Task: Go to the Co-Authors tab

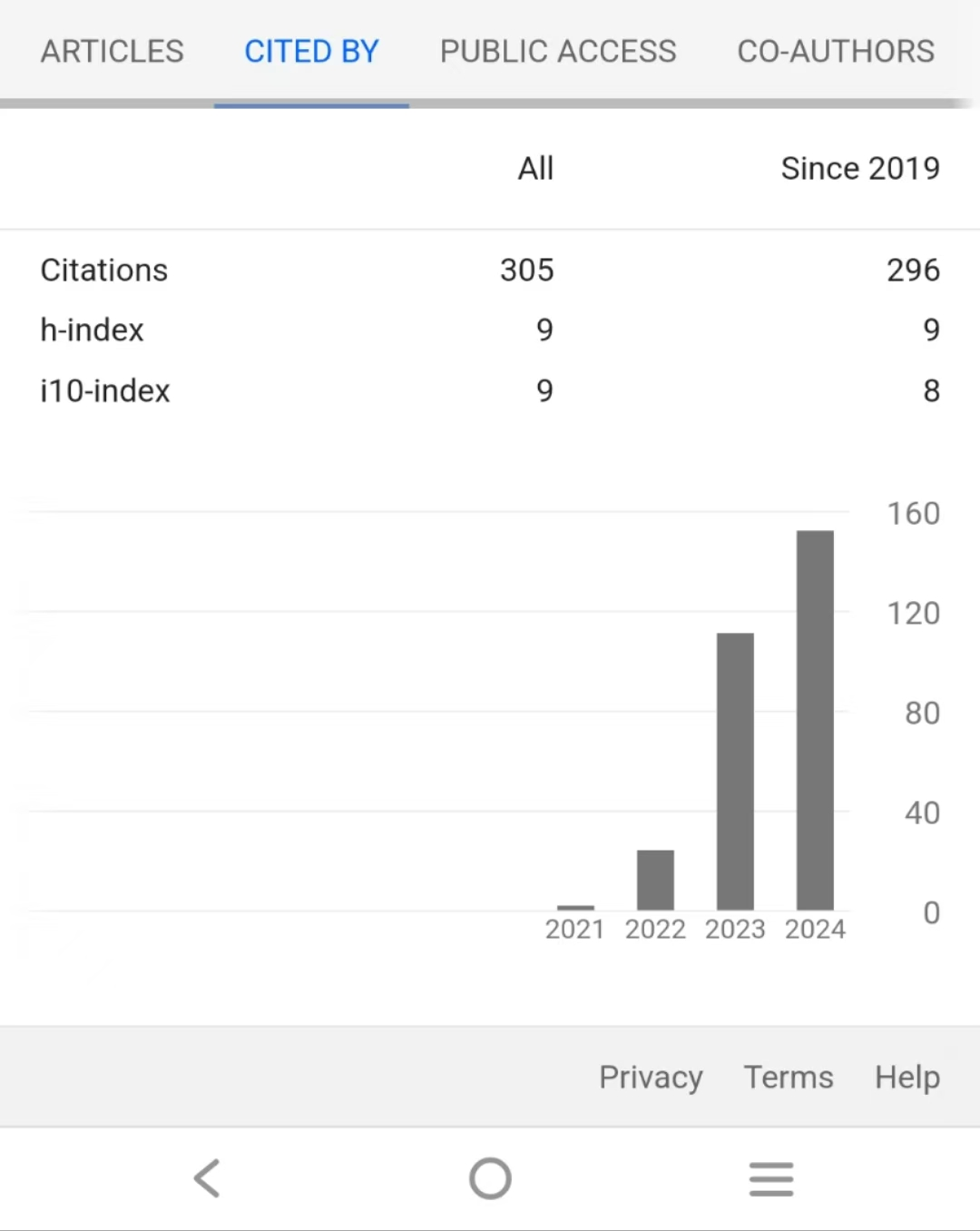Action: tap(836, 52)
